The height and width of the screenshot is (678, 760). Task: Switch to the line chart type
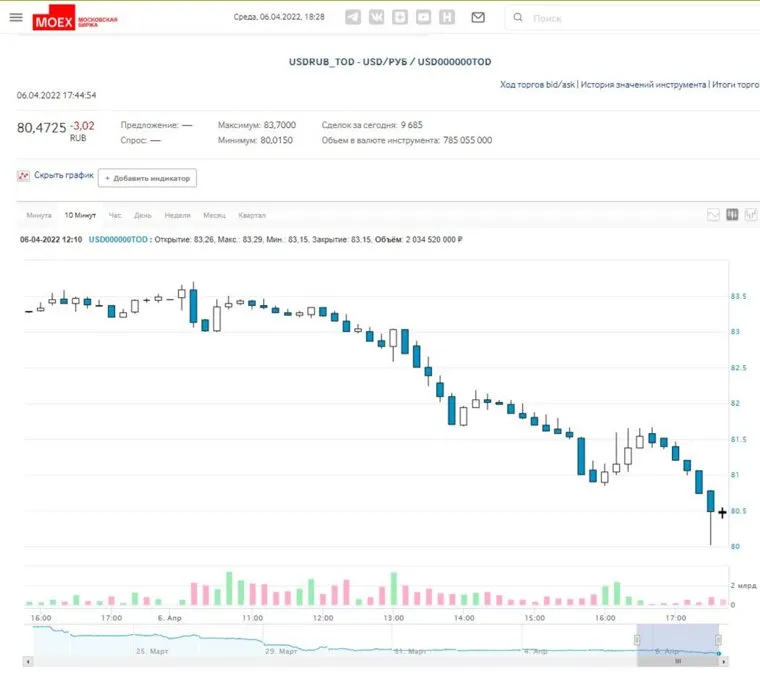(713, 214)
